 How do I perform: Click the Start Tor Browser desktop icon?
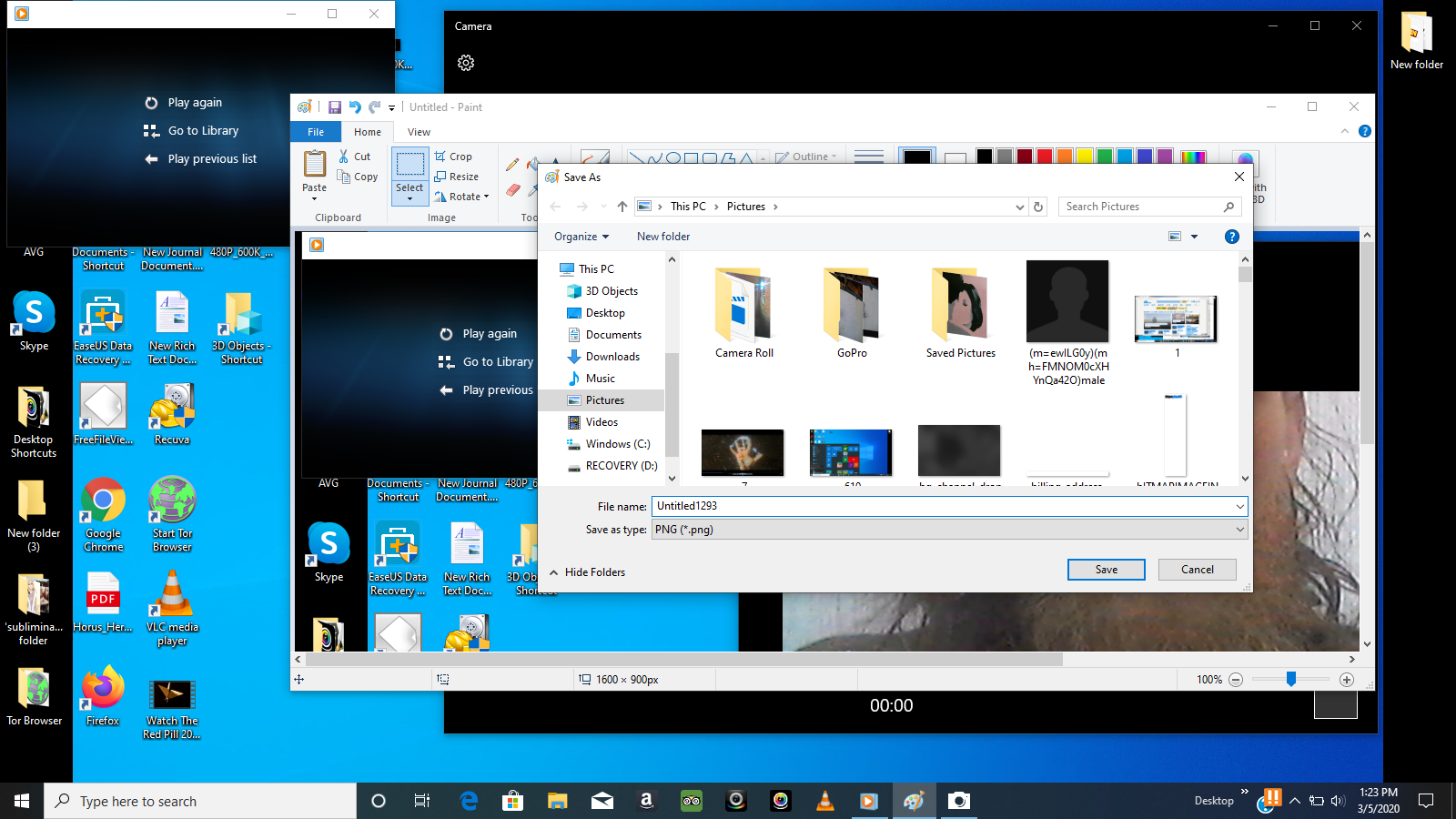click(172, 515)
